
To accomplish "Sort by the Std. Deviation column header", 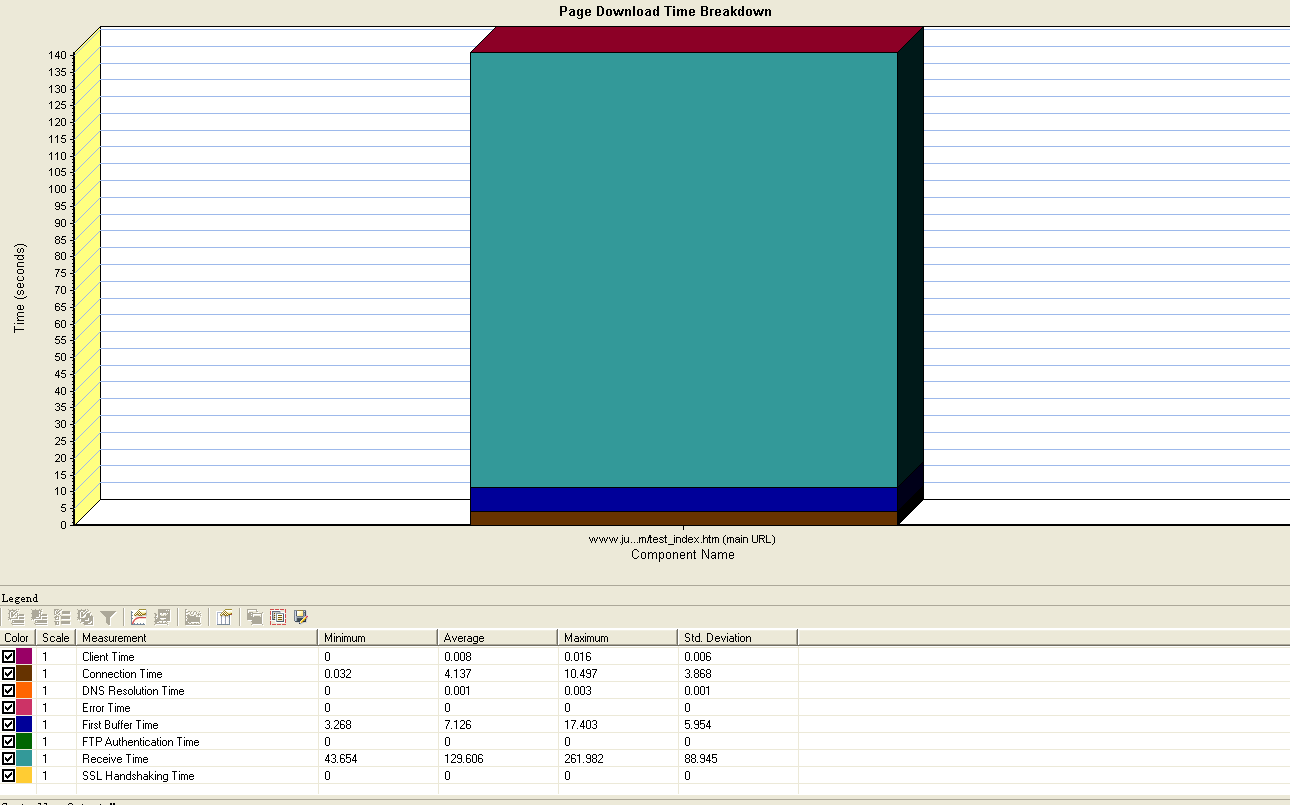I will (738, 637).
